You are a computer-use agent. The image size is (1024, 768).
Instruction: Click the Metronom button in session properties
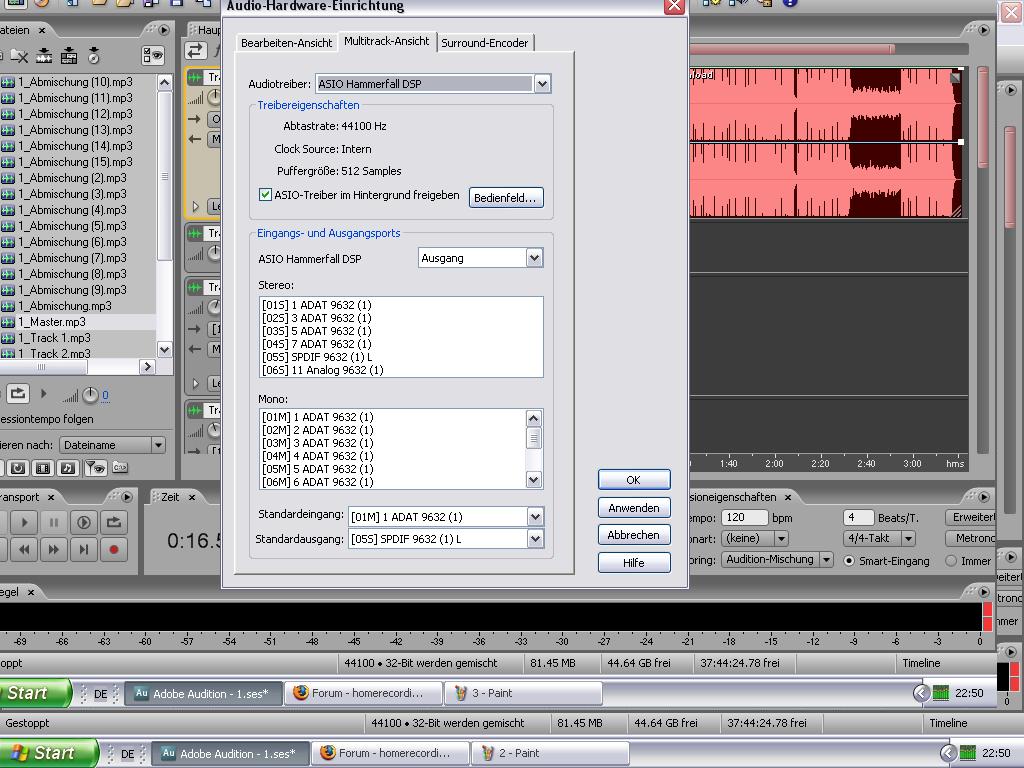(971, 538)
